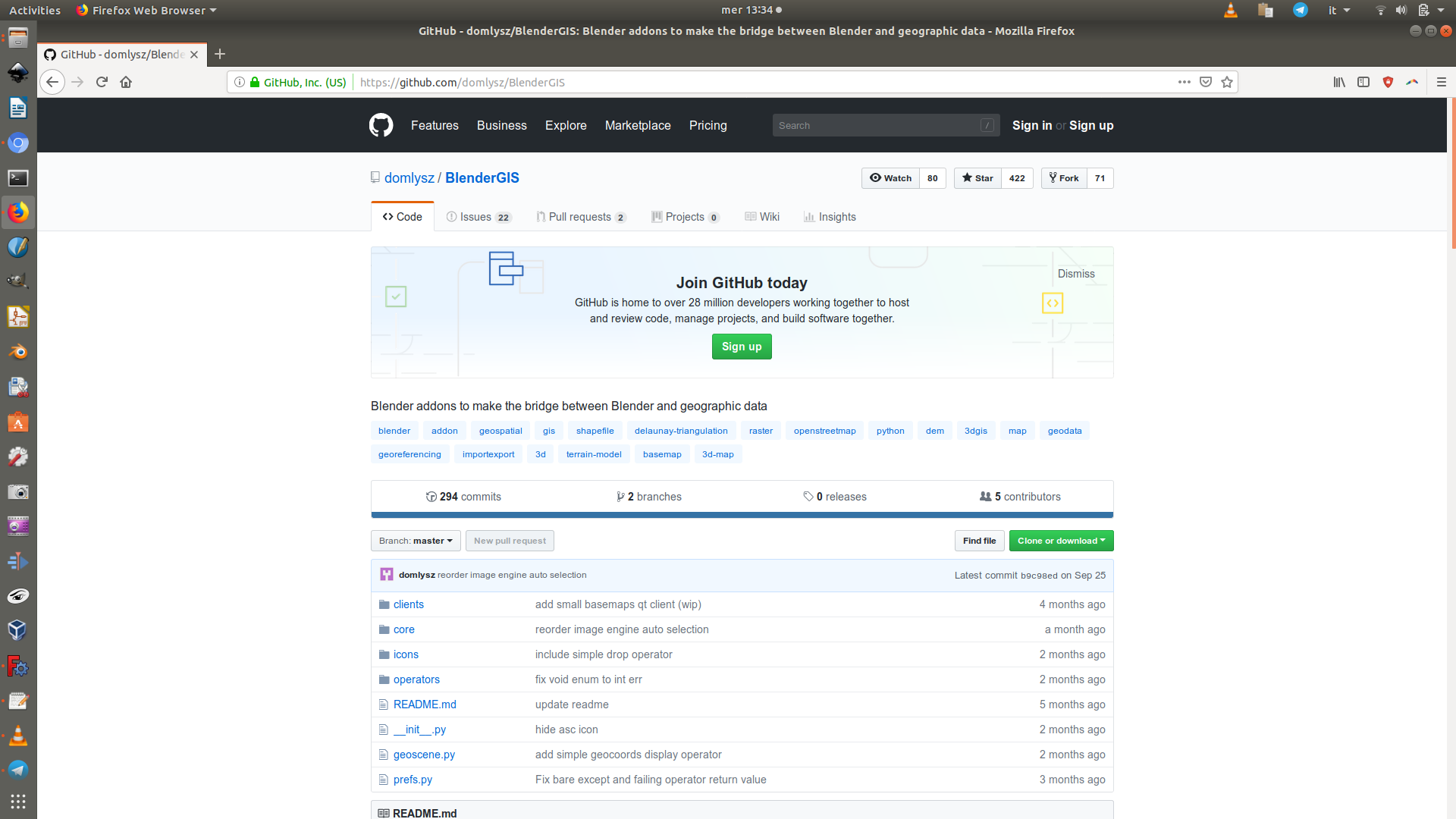Open Chromium from the dock
Viewport: 1456px width, 819px height.
point(18,143)
